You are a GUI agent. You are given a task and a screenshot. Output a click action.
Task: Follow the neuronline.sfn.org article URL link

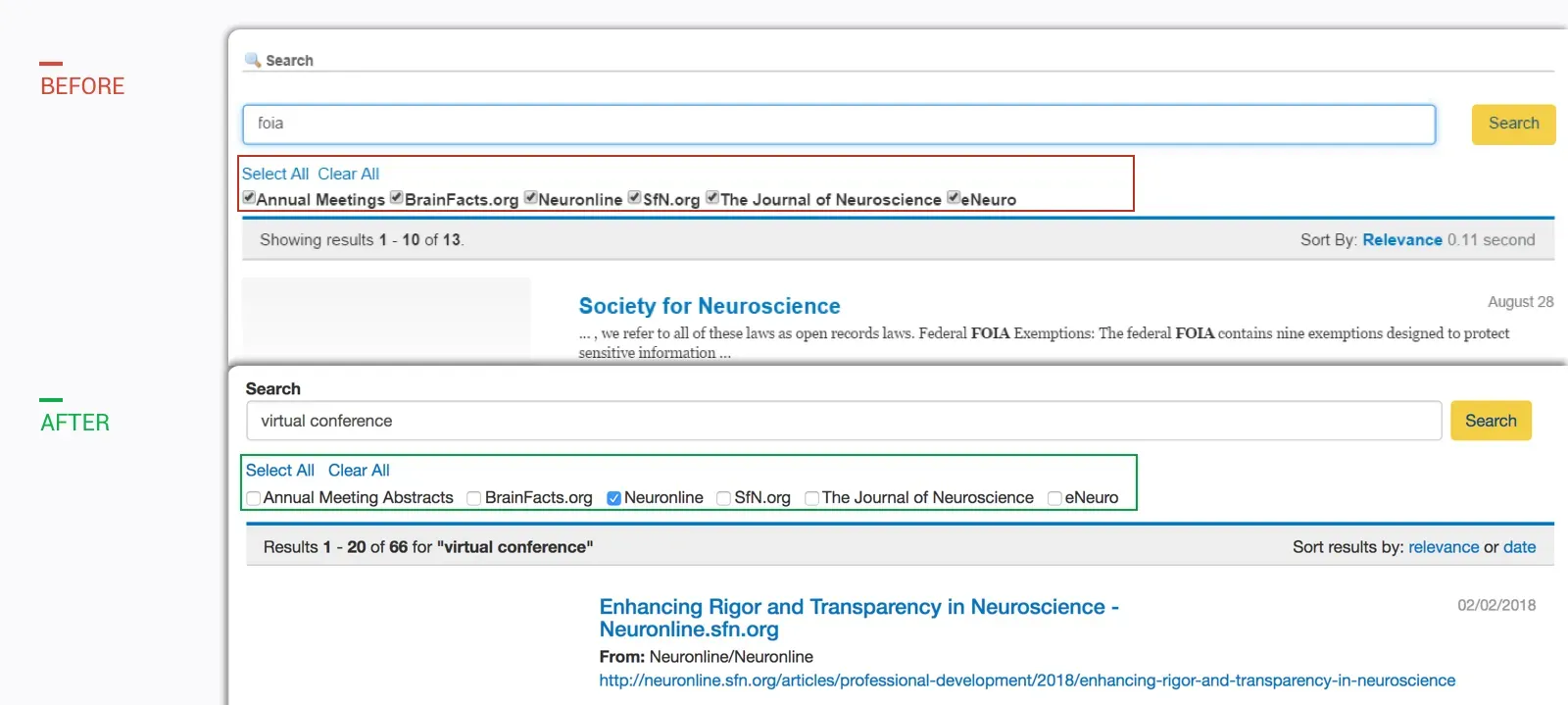coord(1027,680)
